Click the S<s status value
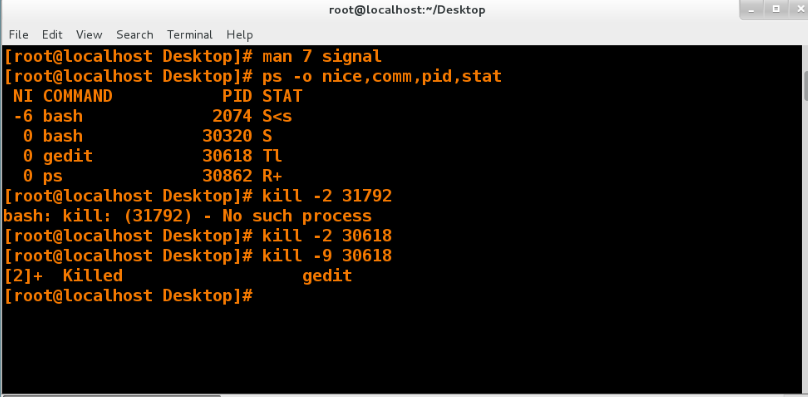Viewport: 808px width, 397px height. (277, 116)
